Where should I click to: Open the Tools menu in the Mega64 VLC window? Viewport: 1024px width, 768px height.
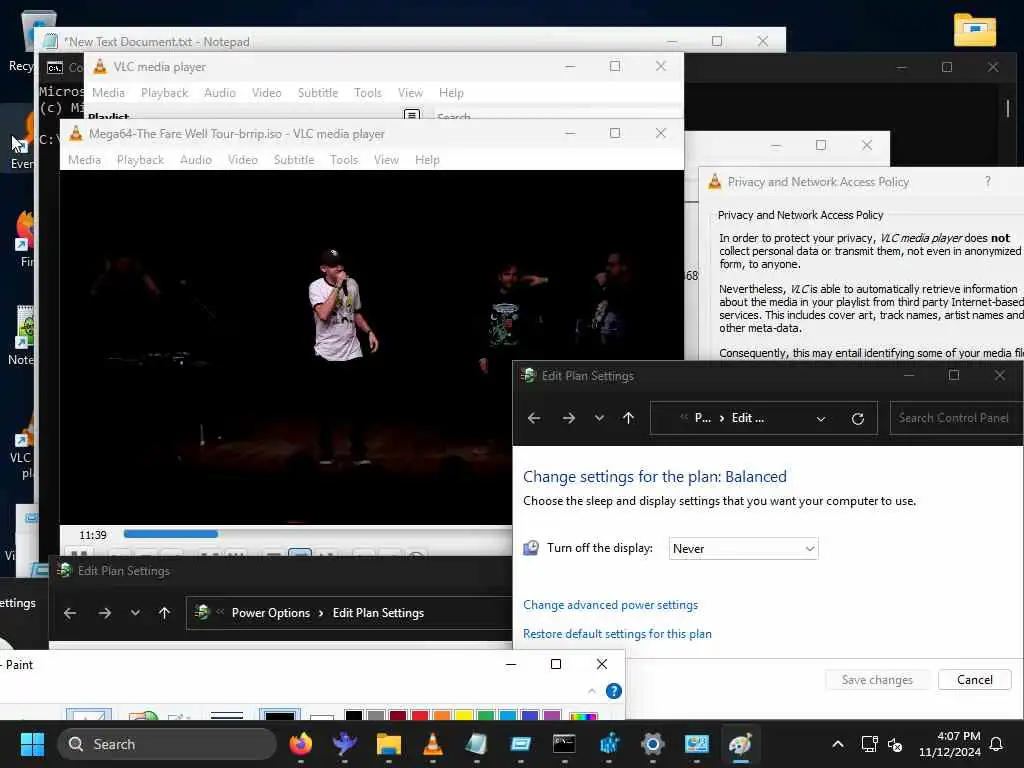pyautogui.click(x=344, y=159)
